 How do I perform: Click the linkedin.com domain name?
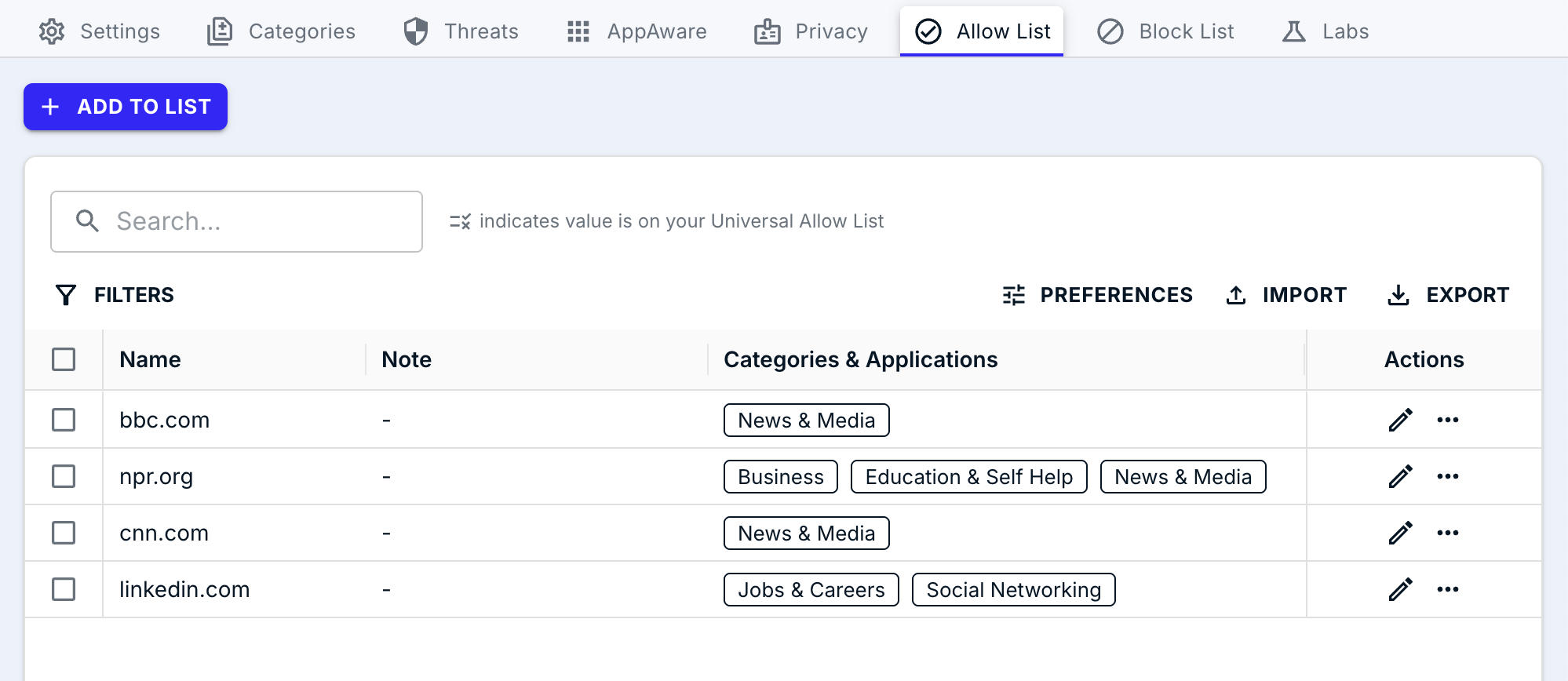tap(184, 589)
